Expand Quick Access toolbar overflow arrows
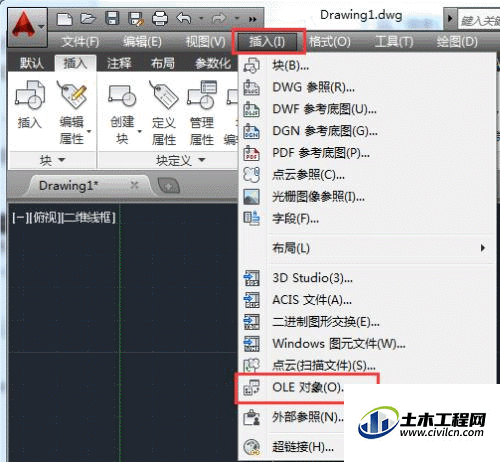 pyautogui.click(x=253, y=19)
